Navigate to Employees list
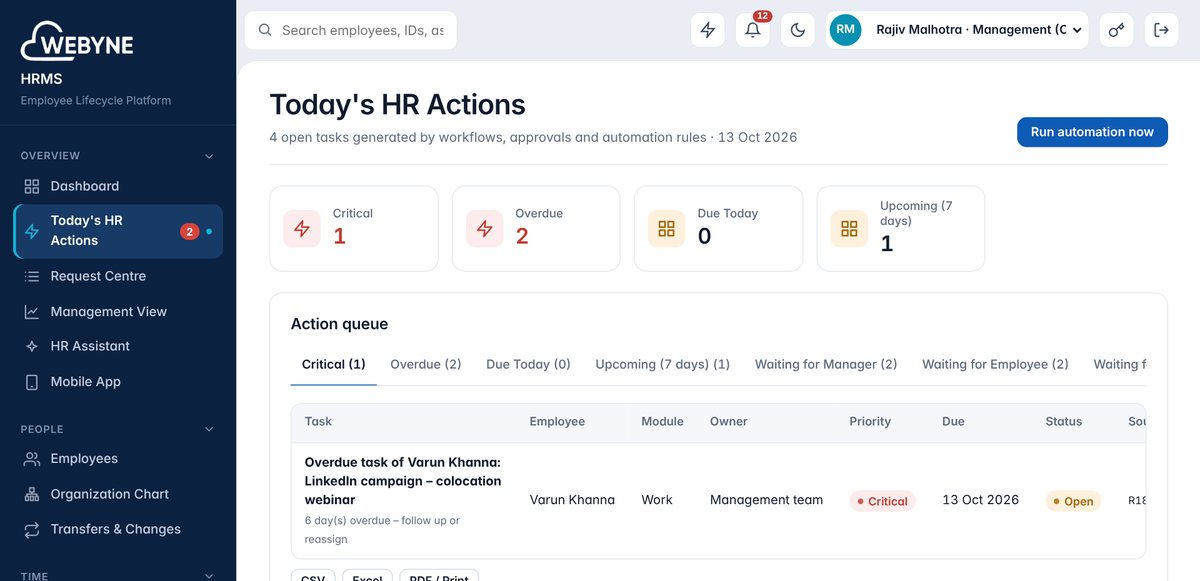Screen dimensions: 1200x581 pyautogui.click(x=118, y=458)
